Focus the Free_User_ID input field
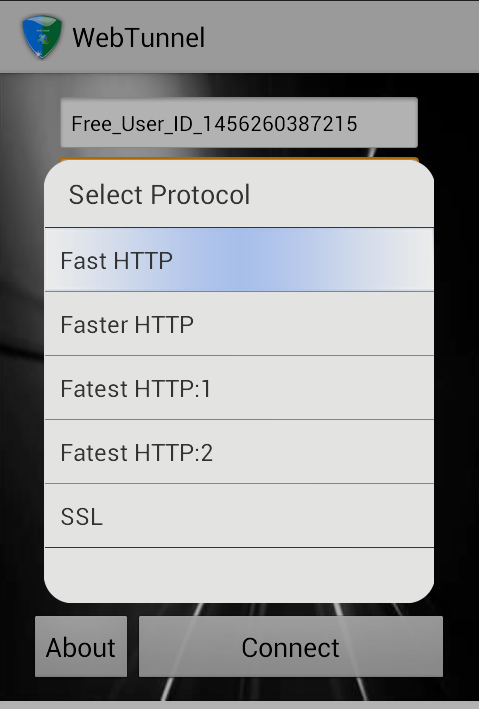The image size is (479, 709). pos(239,123)
